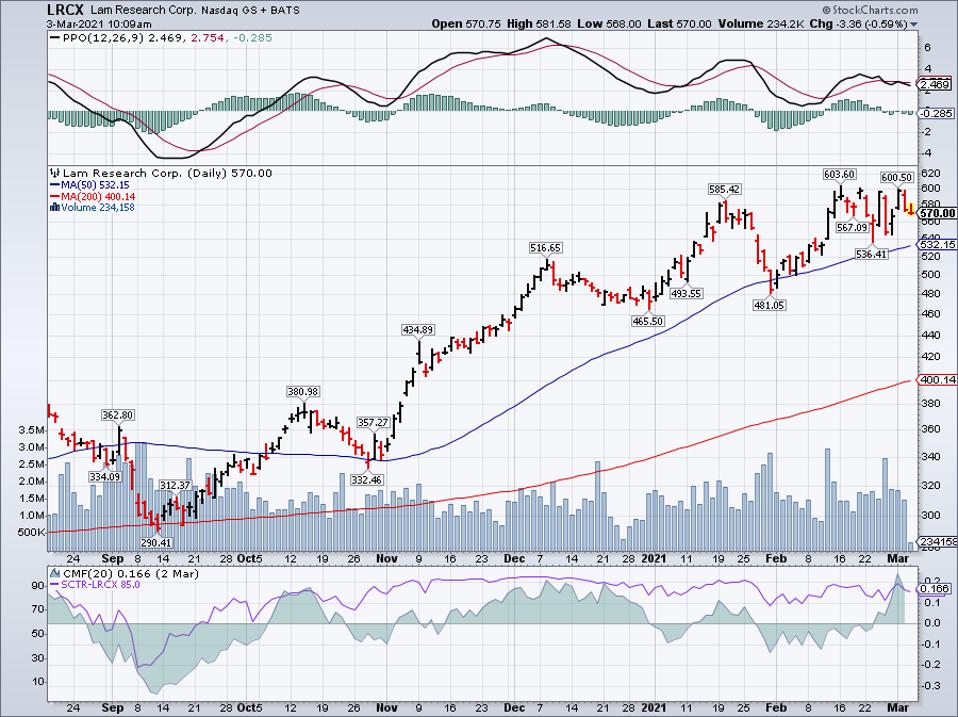Click the Volume 234,158 legend entry
The width and height of the screenshot is (958, 717).
point(98,208)
